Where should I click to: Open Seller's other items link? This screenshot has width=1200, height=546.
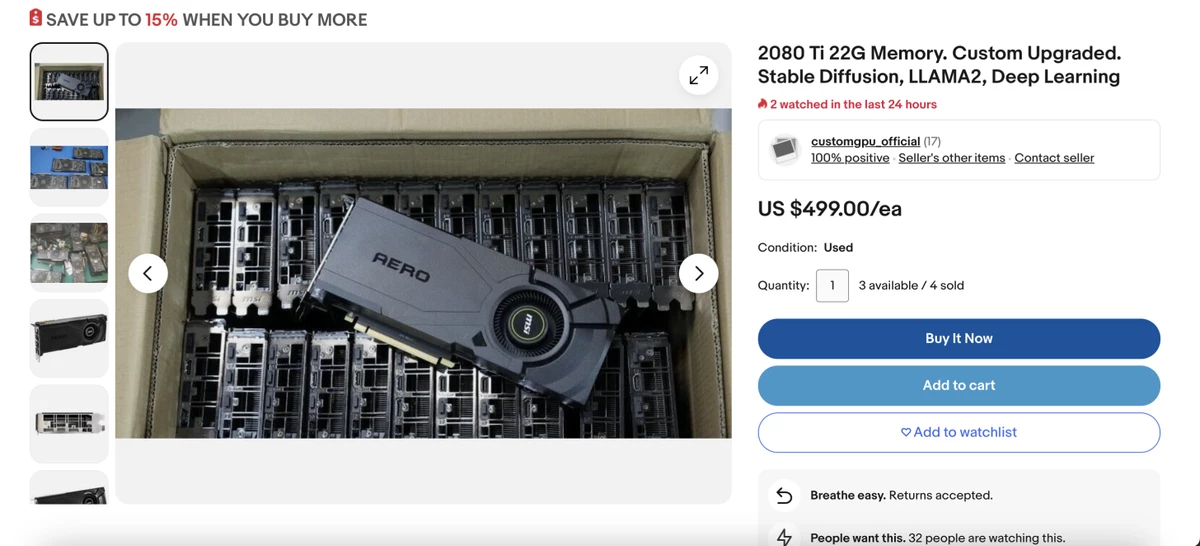click(x=952, y=158)
